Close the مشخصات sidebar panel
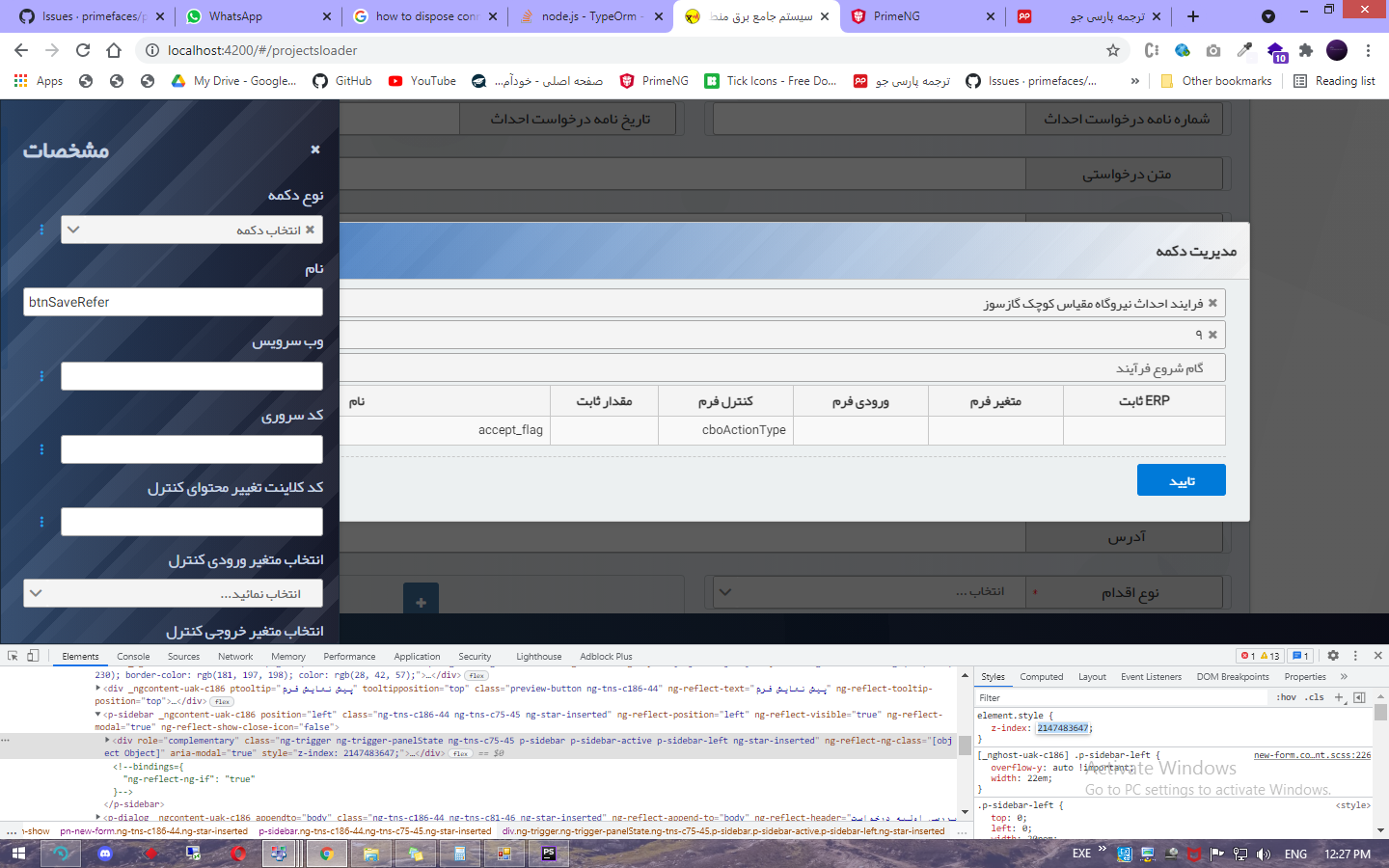Screen dimensions: 1389x868 [x=315, y=149]
